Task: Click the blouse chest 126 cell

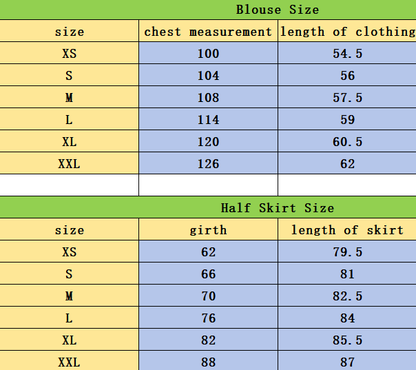Action: [208, 163]
